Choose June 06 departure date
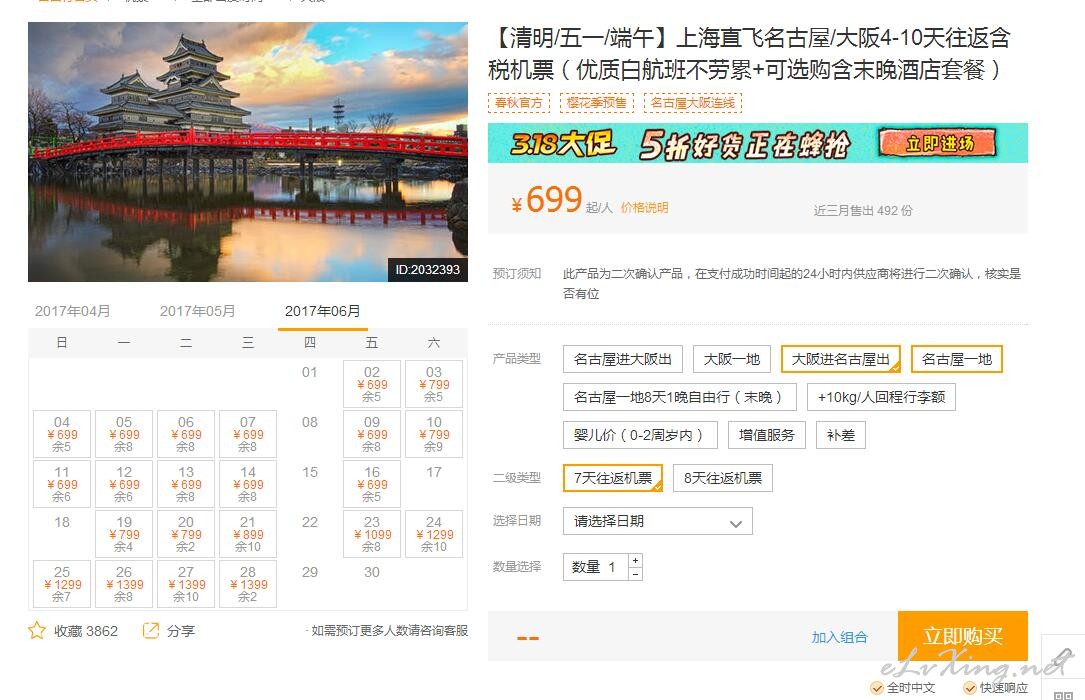 (x=185, y=434)
